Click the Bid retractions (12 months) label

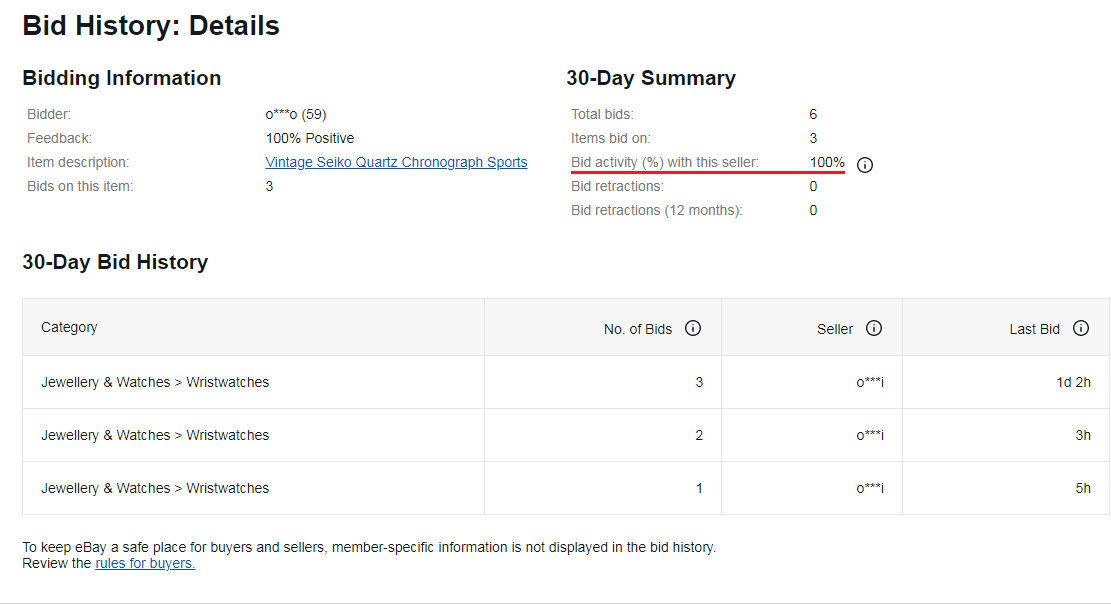click(656, 210)
